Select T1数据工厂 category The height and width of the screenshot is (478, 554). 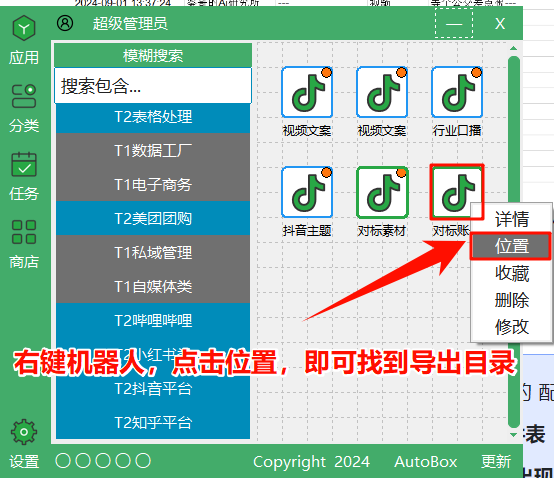[153, 151]
